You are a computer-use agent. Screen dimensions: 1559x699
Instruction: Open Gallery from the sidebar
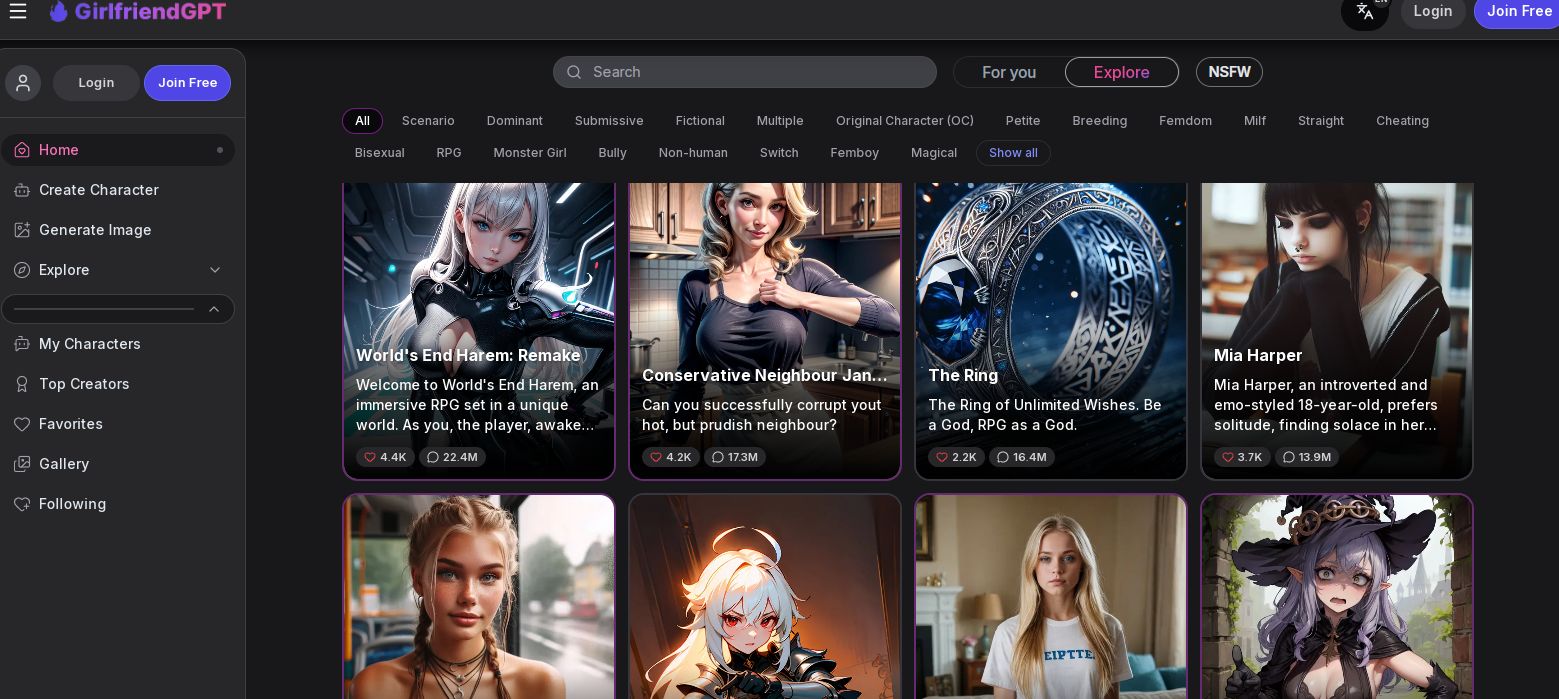coord(64,464)
